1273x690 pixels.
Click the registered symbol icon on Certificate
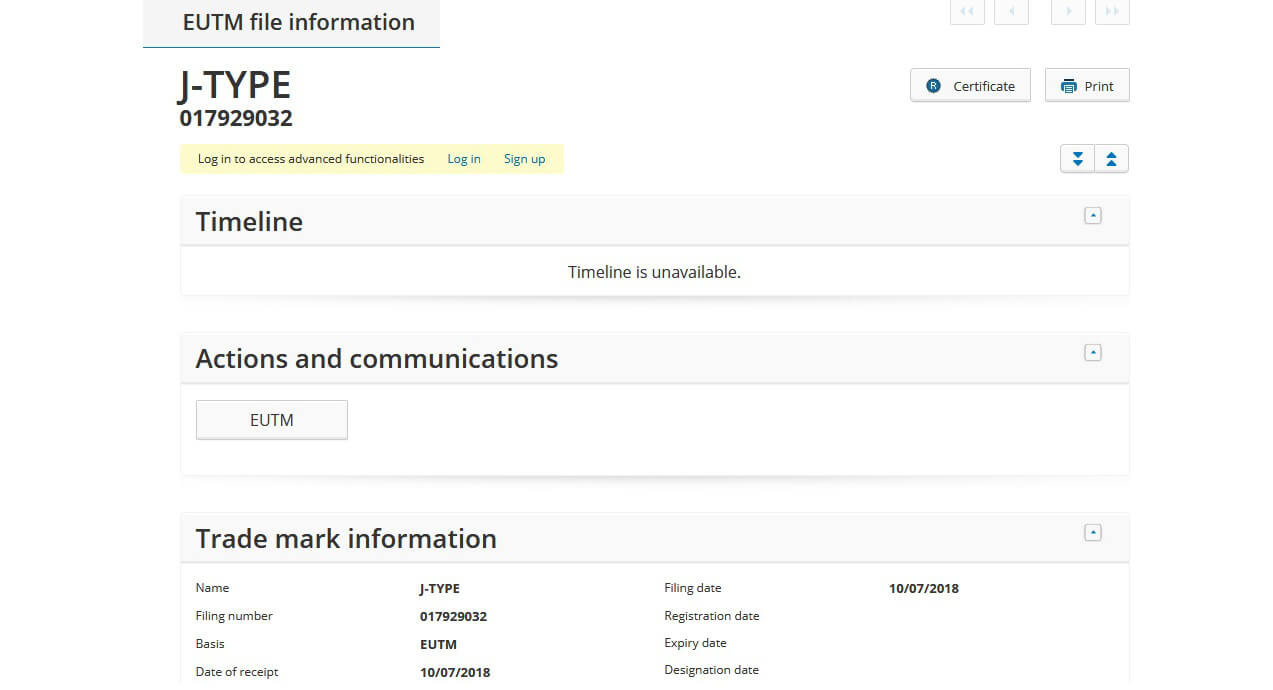pyautogui.click(x=934, y=86)
